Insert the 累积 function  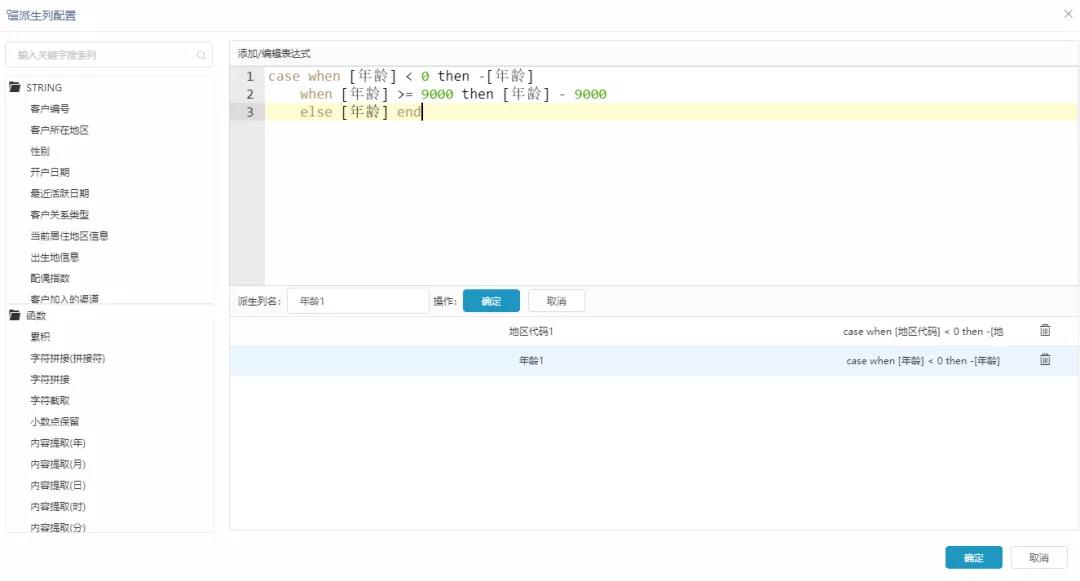point(40,337)
